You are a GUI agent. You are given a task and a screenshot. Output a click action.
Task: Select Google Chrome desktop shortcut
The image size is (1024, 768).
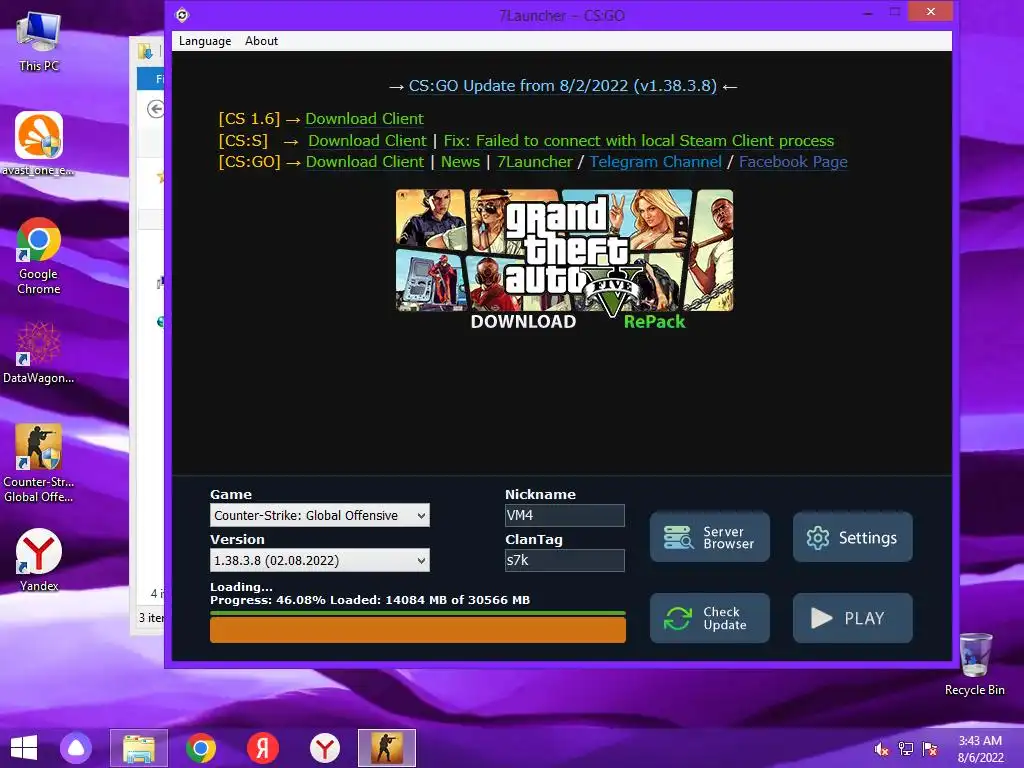coord(39,256)
